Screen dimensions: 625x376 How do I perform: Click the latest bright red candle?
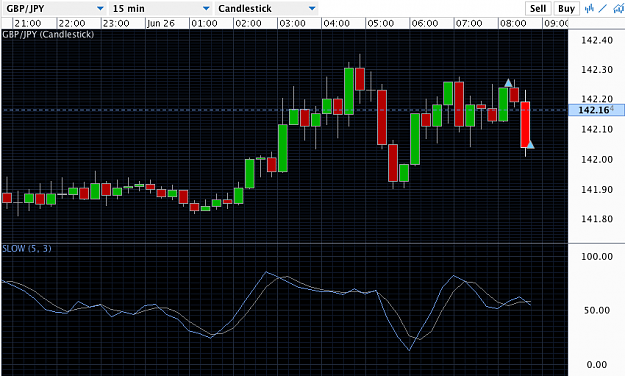525,124
